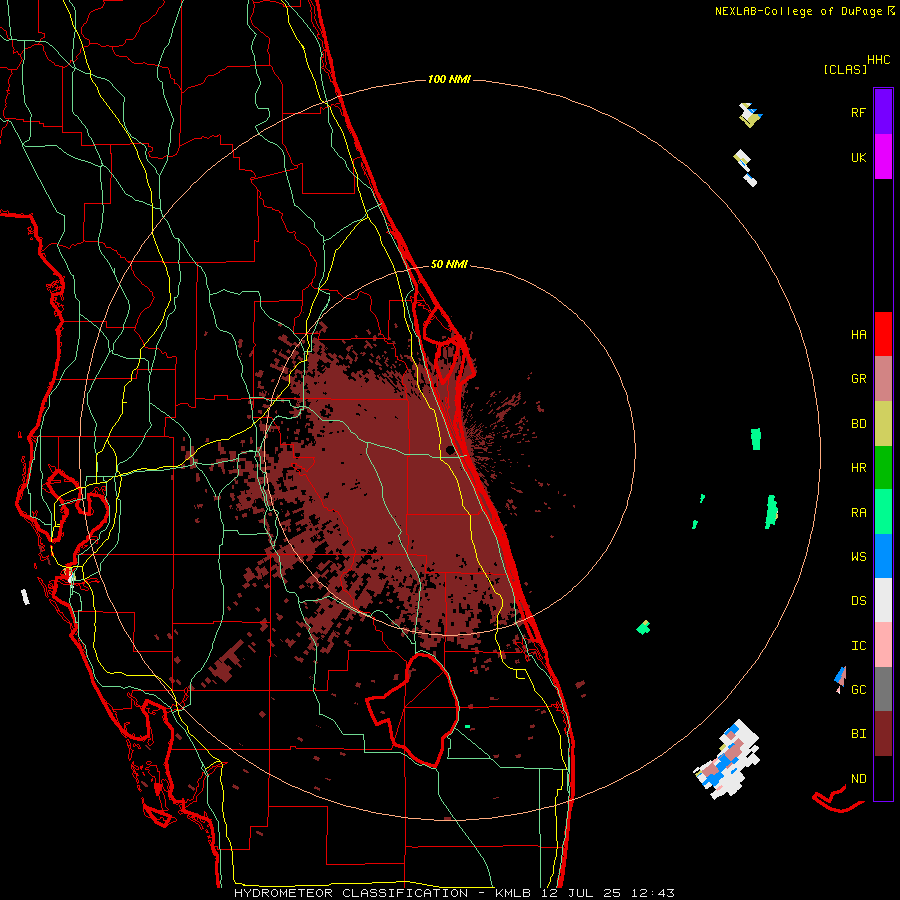Click the 'GR' legend label
Screen dimensions: 900x900
(858, 379)
